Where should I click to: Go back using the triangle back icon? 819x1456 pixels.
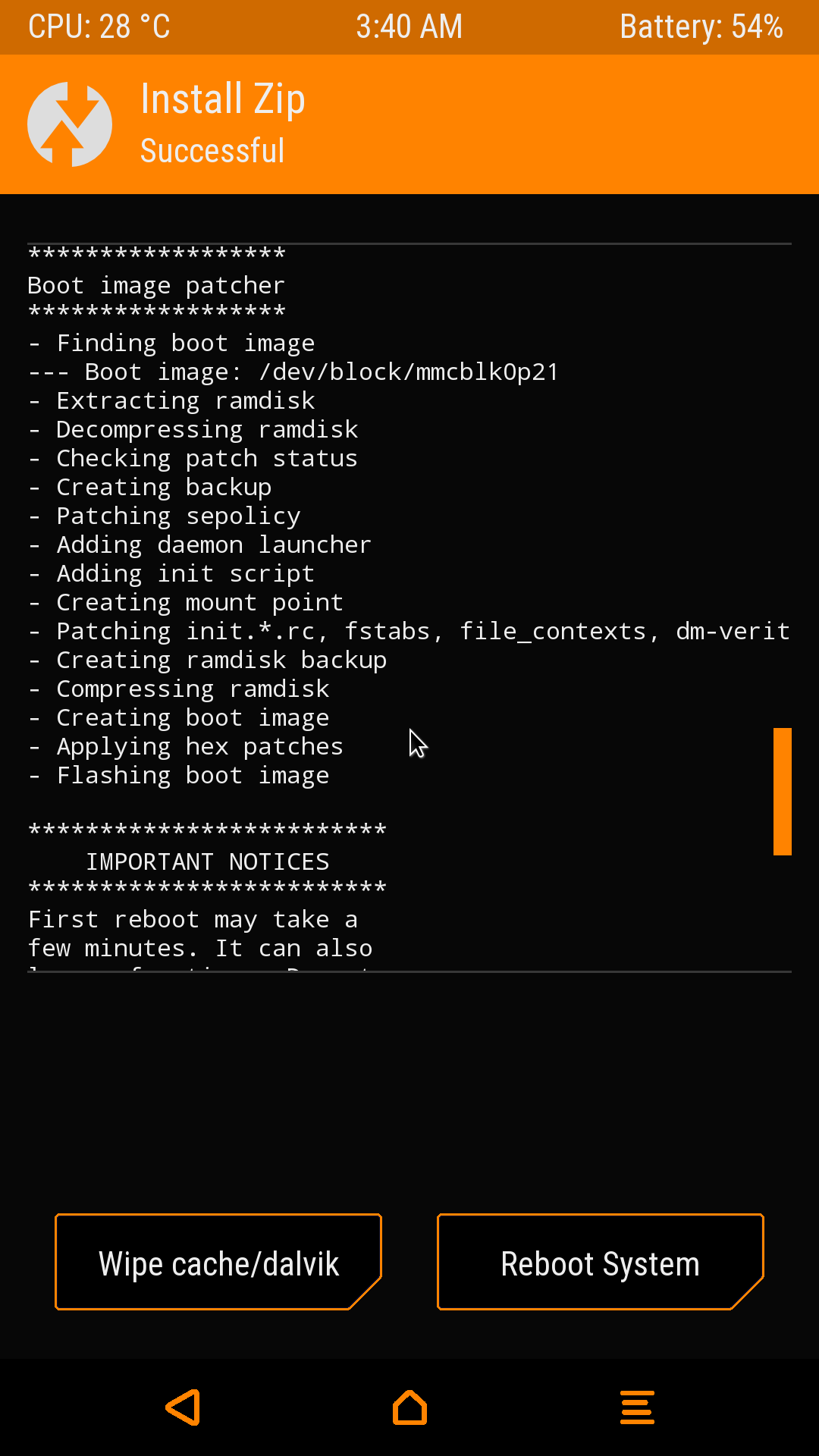[x=183, y=1407]
